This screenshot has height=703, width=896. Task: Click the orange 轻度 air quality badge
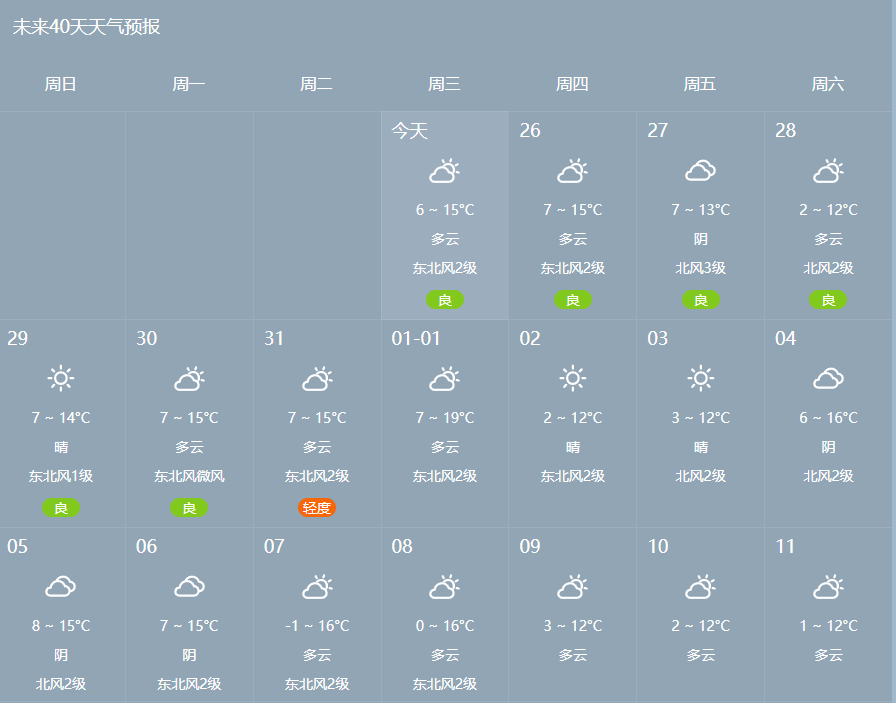pos(316,508)
